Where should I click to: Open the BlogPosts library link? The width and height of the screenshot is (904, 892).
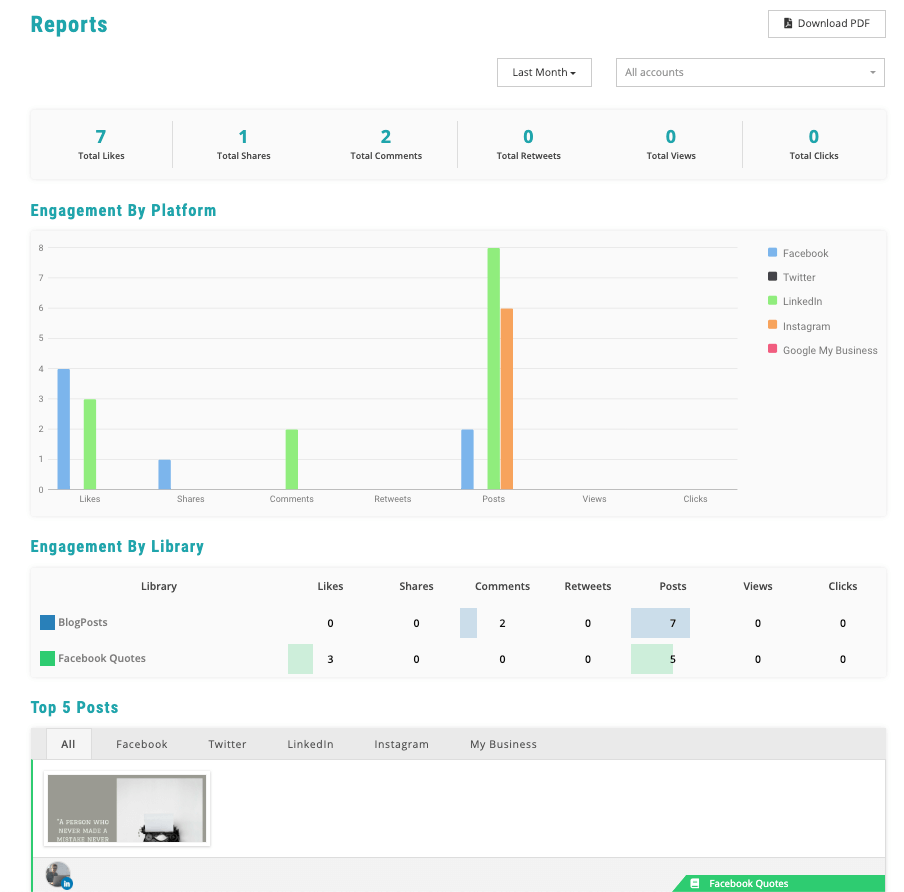pos(82,623)
